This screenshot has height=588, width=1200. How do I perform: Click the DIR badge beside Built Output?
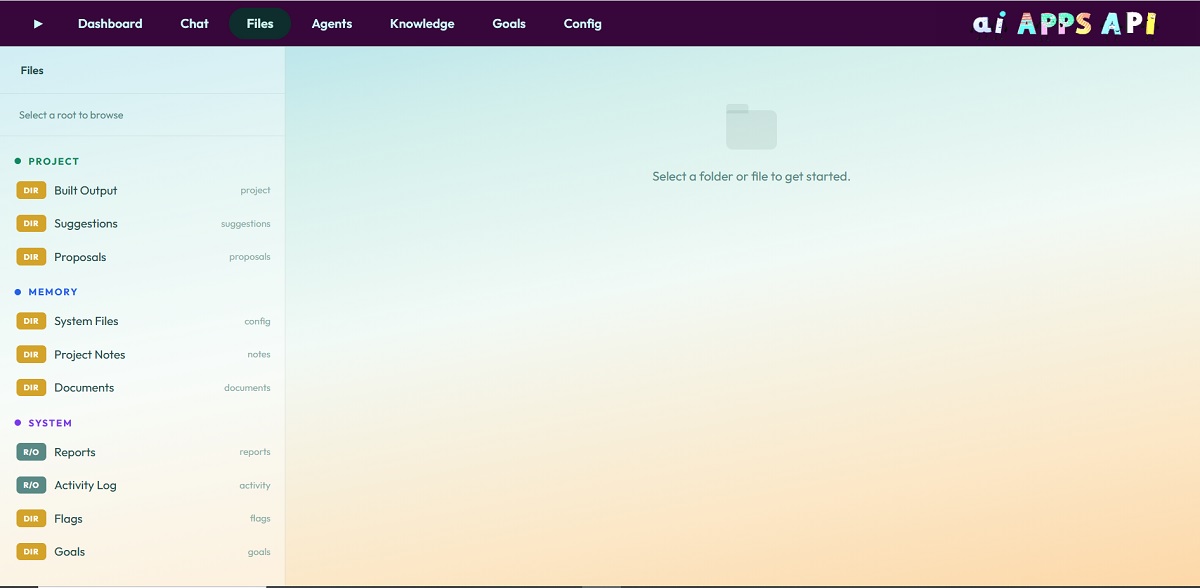tap(31, 191)
